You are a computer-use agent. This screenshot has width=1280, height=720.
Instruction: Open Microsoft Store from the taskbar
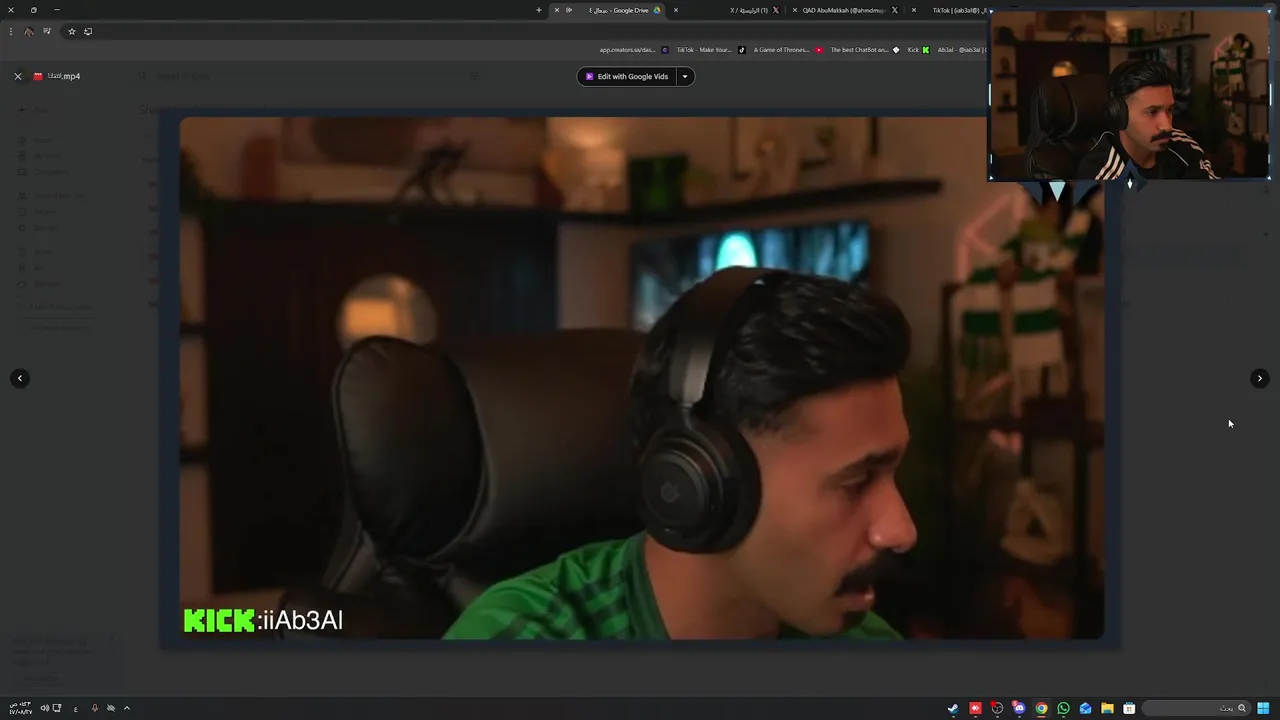tap(1129, 708)
